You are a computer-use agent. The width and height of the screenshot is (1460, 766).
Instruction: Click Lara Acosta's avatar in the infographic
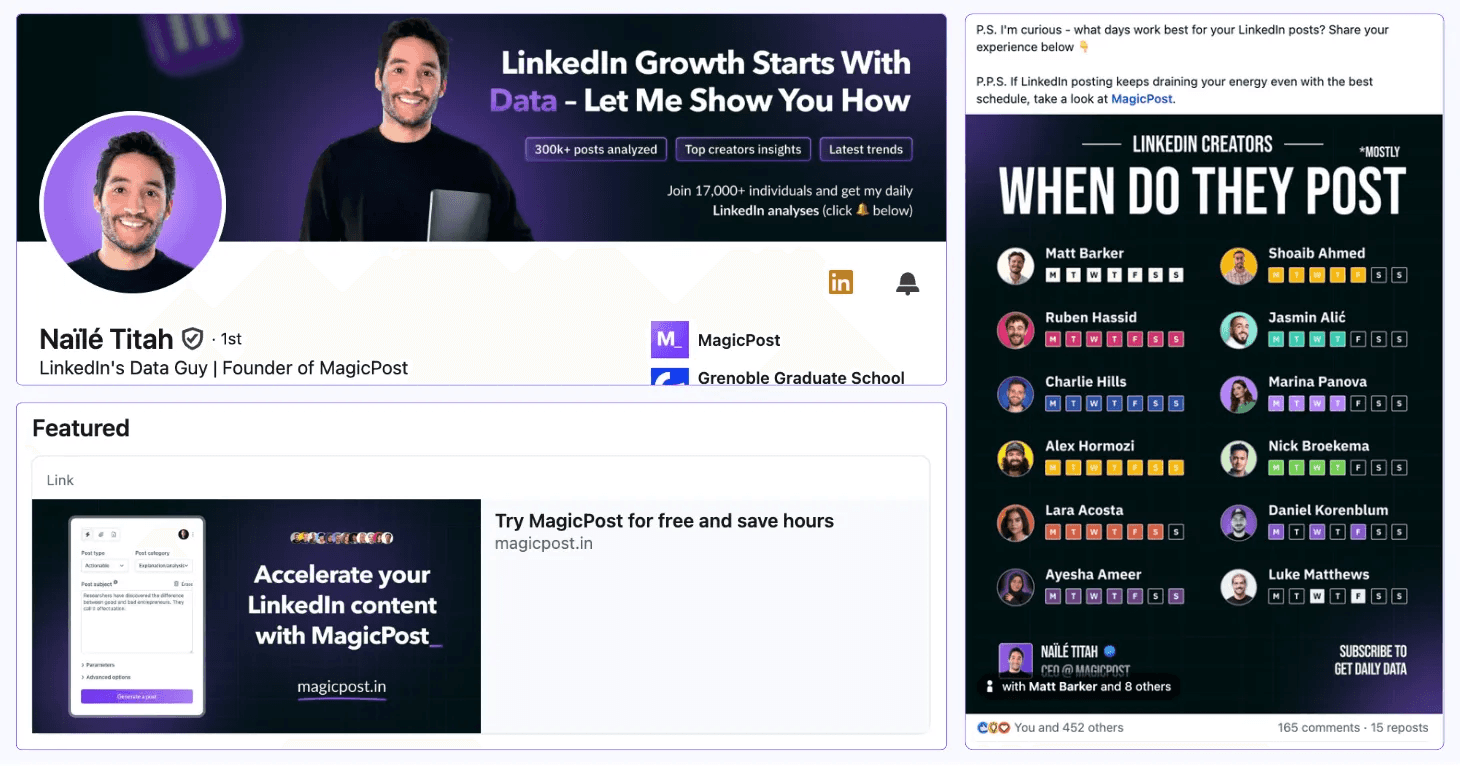(1015, 523)
